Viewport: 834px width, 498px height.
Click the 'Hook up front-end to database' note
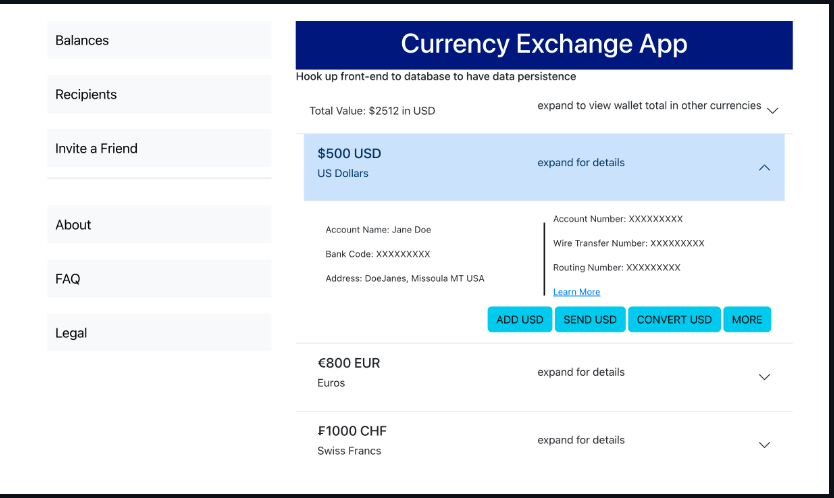coord(436,76)
